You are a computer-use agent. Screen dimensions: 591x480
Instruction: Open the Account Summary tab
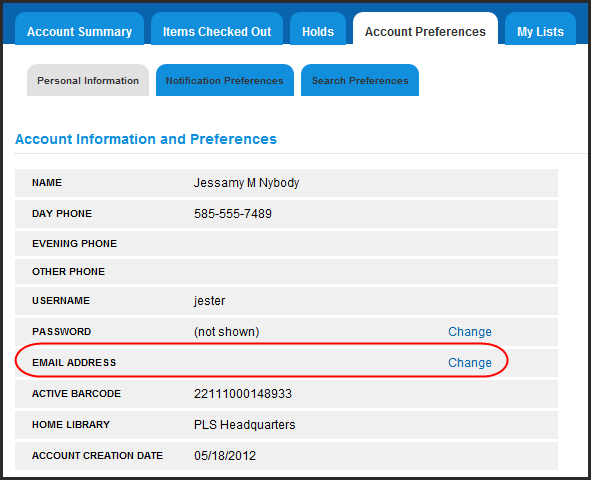coord(80,29)
